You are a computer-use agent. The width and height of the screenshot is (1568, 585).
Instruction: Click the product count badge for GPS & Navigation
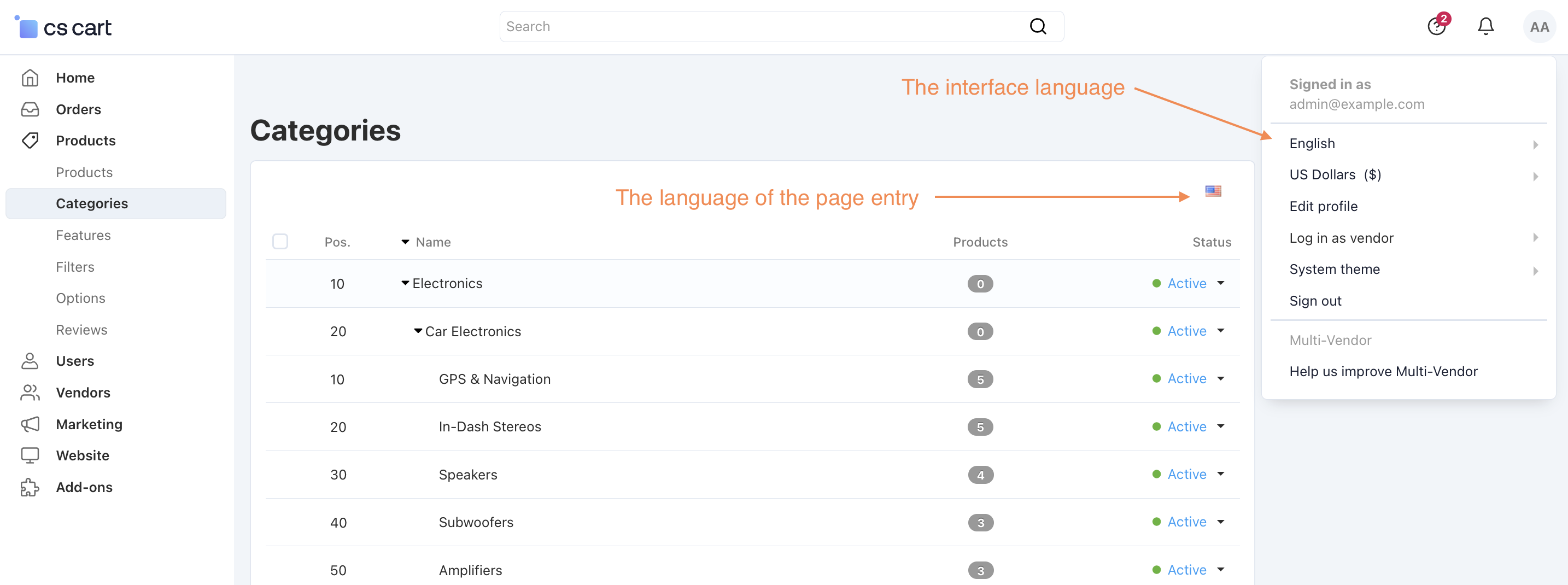coord(980,379)
